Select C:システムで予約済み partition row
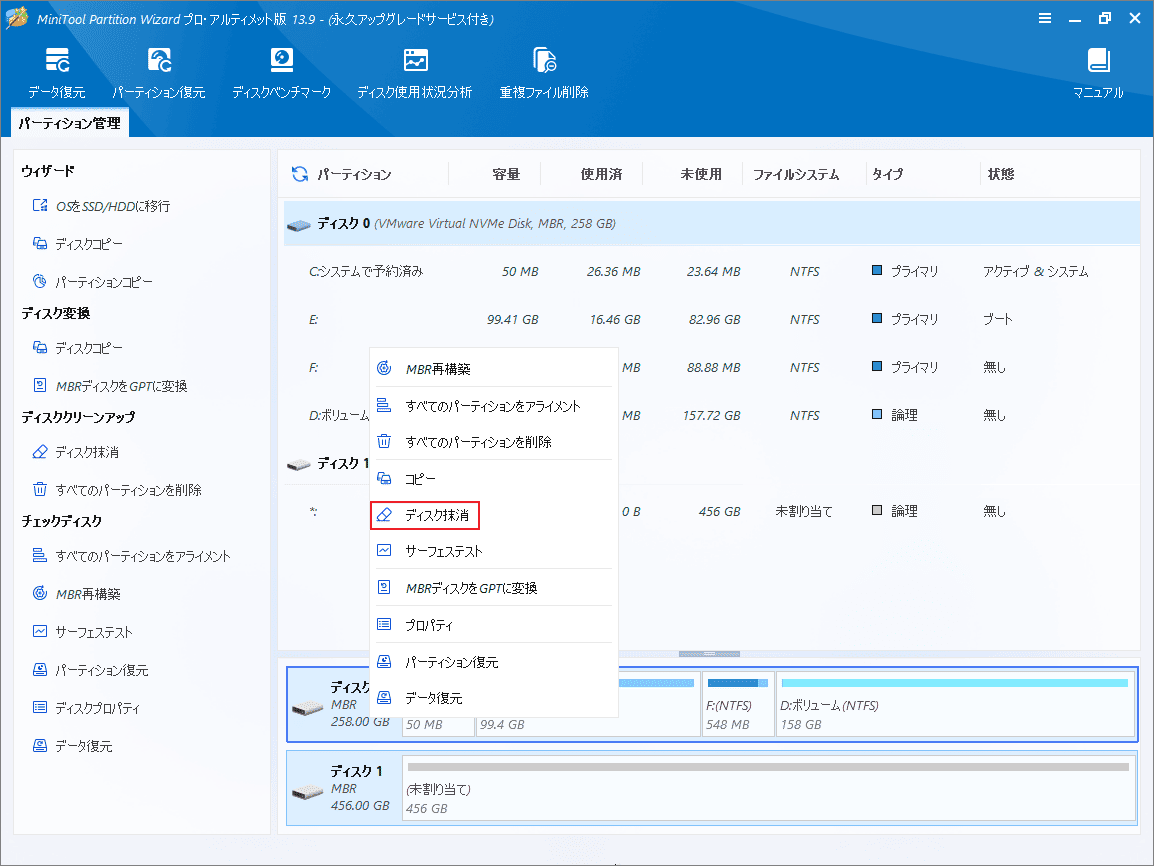The width and height of the screenshot is (1154, 866). tap(712, 271)
